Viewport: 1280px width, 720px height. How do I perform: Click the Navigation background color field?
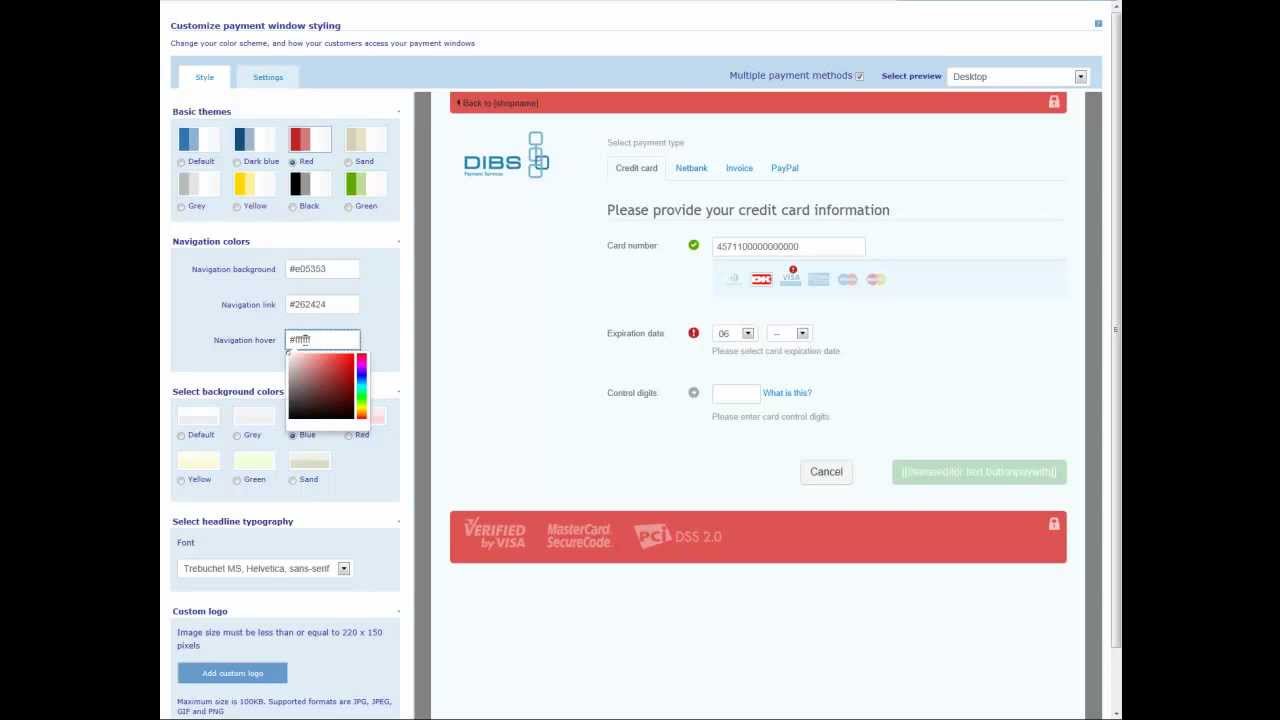[322, 269]
